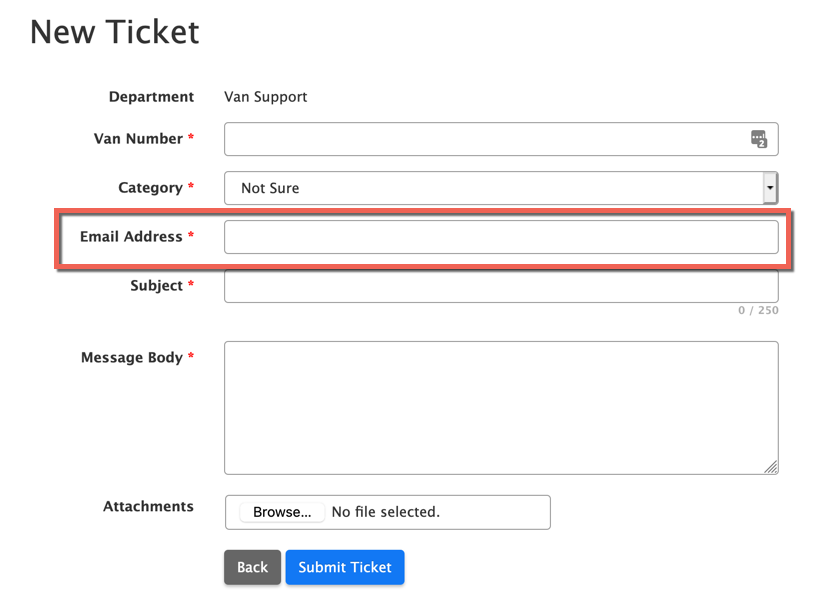Click the Back button
This screenshot has width=837, height=594.
tap(252, 567)
